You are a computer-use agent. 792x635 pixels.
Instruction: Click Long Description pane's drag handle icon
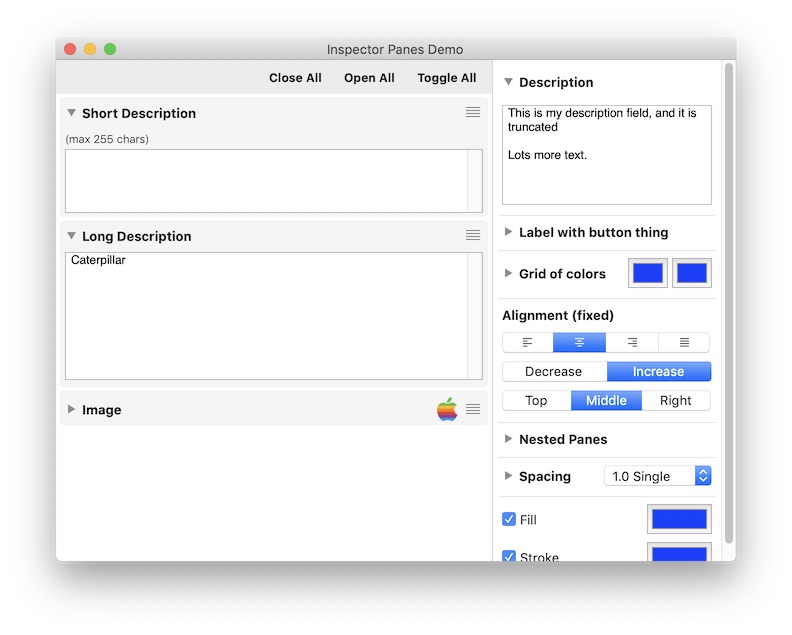473,236
